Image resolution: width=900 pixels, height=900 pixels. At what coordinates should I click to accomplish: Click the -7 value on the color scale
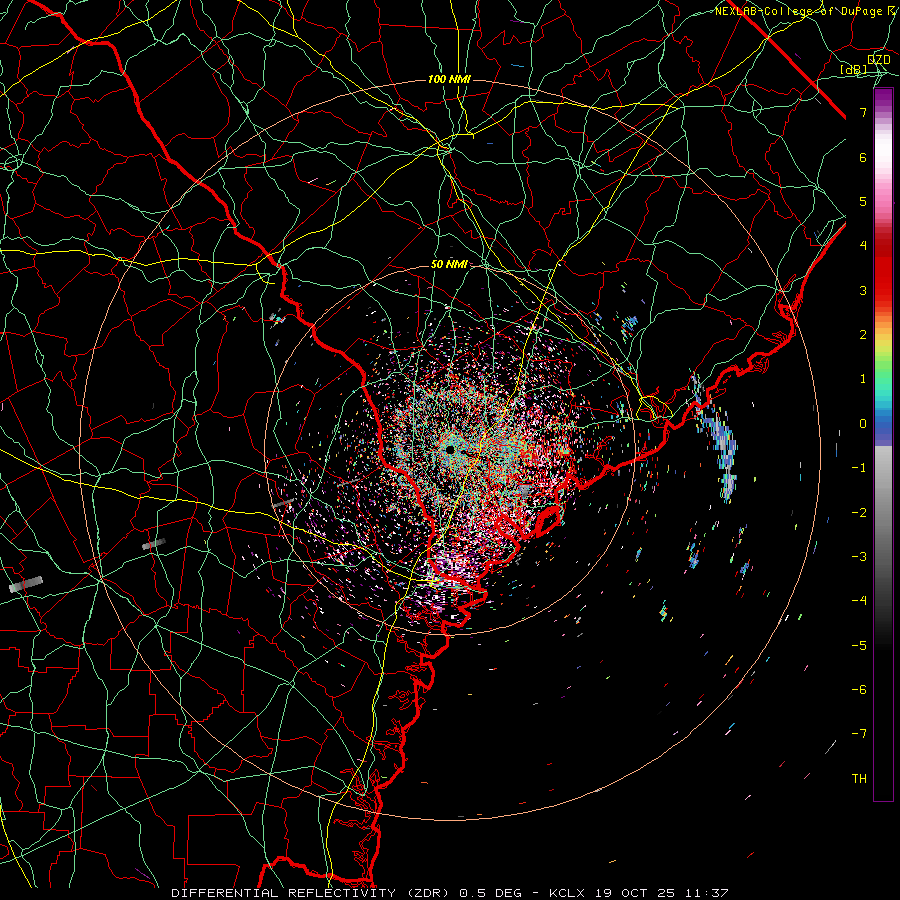(859, 734)
